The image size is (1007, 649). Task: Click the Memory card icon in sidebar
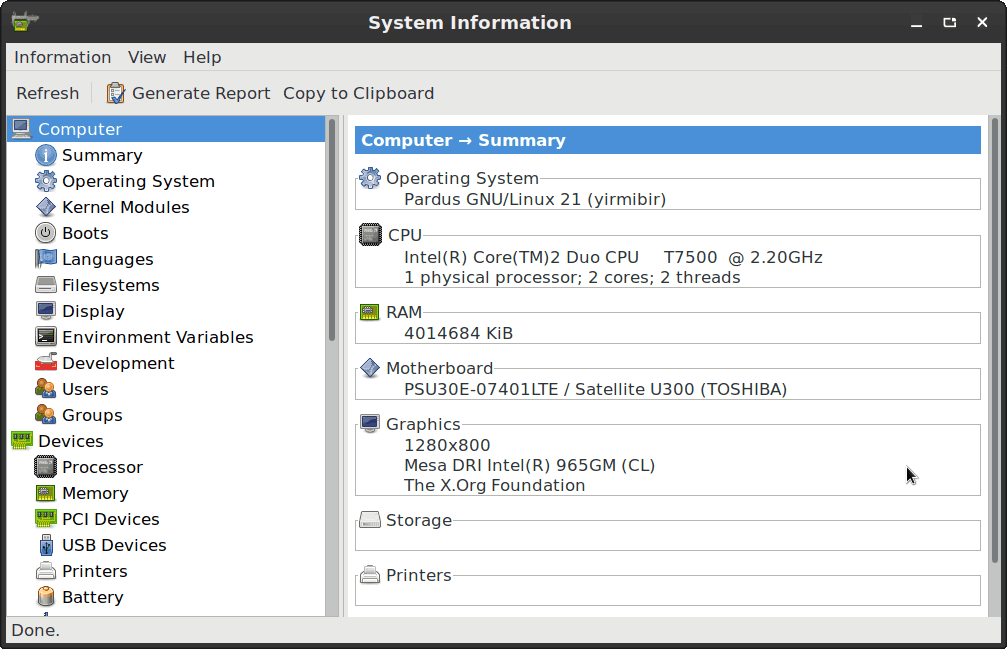tap(46, 493)
